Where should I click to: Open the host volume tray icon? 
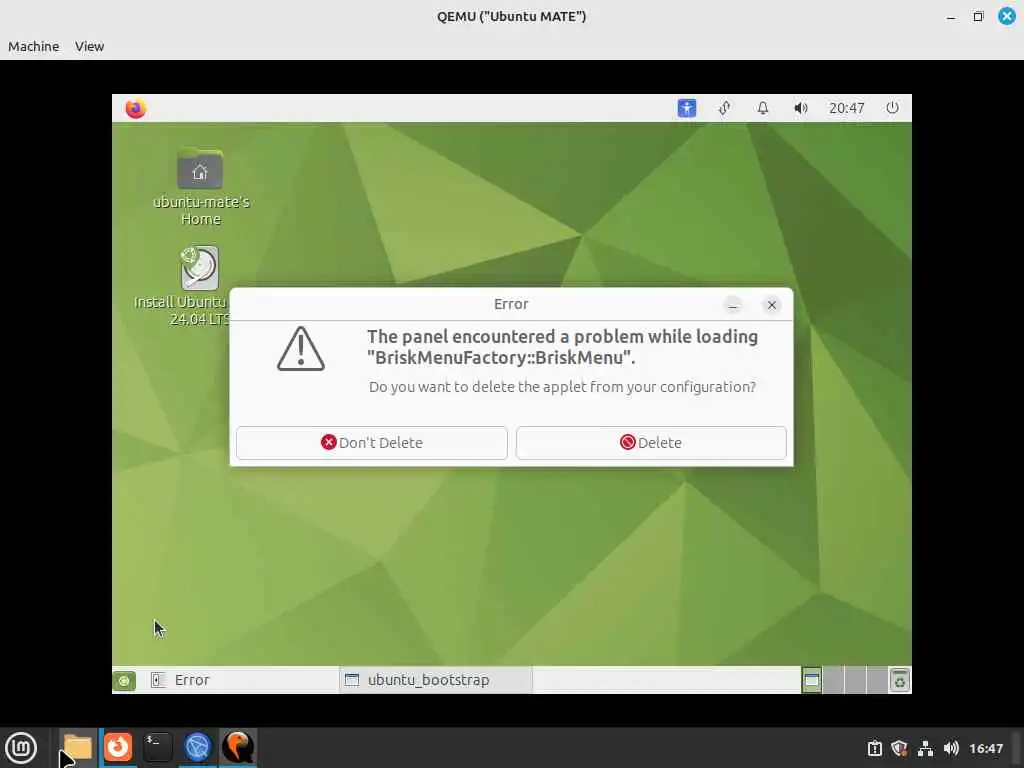tap(951, 748)
